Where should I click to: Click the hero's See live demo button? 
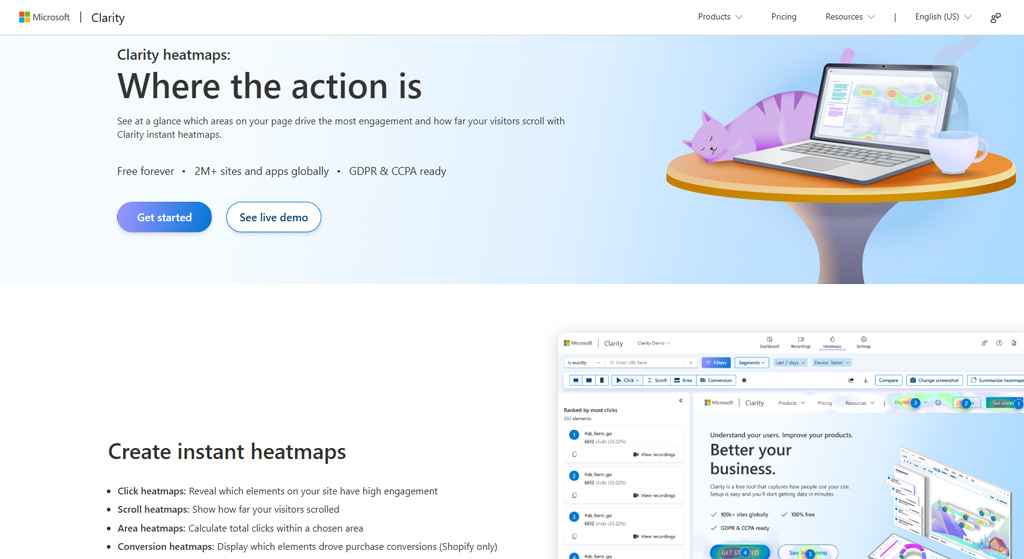pyautogui.click(x=274, y=217)
